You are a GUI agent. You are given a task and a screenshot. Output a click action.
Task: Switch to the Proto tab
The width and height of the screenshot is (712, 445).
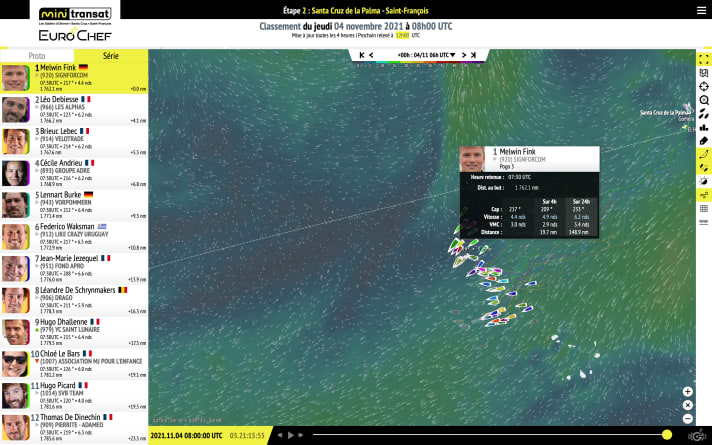pyautogui.click(x=37, y=57)
